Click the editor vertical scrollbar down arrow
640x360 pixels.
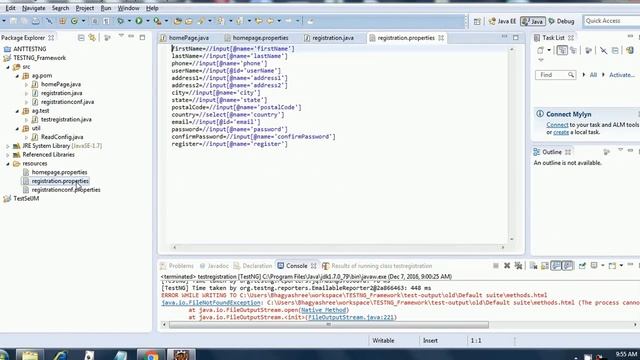point(512,239)
